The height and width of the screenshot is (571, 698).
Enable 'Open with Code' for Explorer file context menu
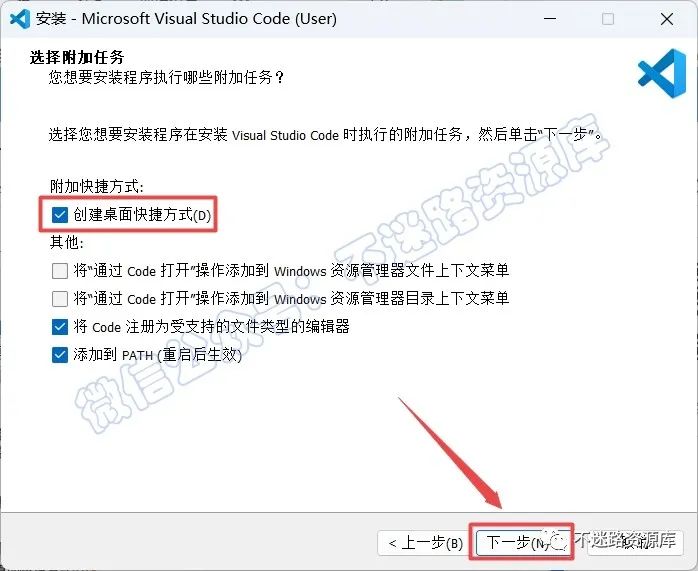pos(60,271)
